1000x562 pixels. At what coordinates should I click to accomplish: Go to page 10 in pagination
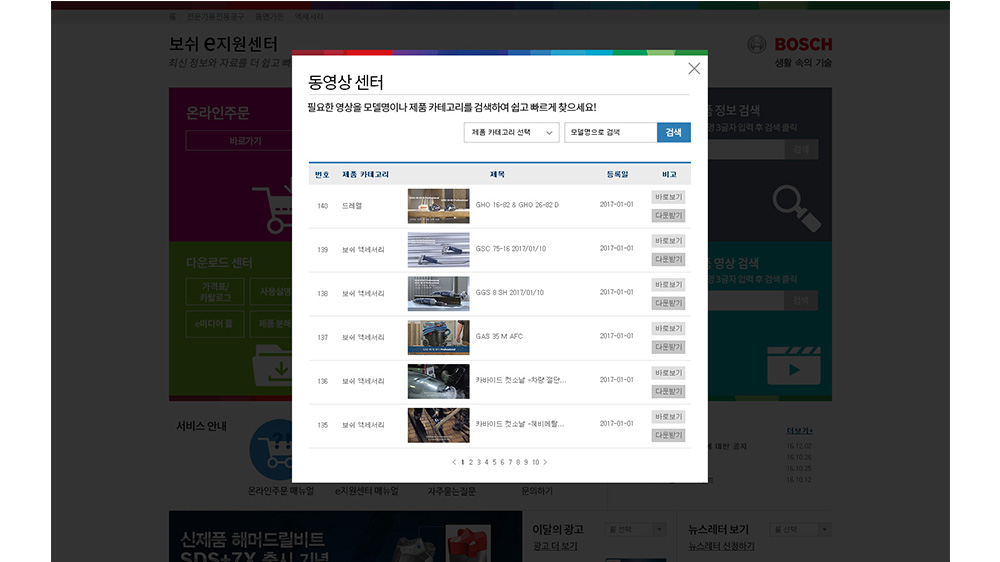(x=536, y=462)
